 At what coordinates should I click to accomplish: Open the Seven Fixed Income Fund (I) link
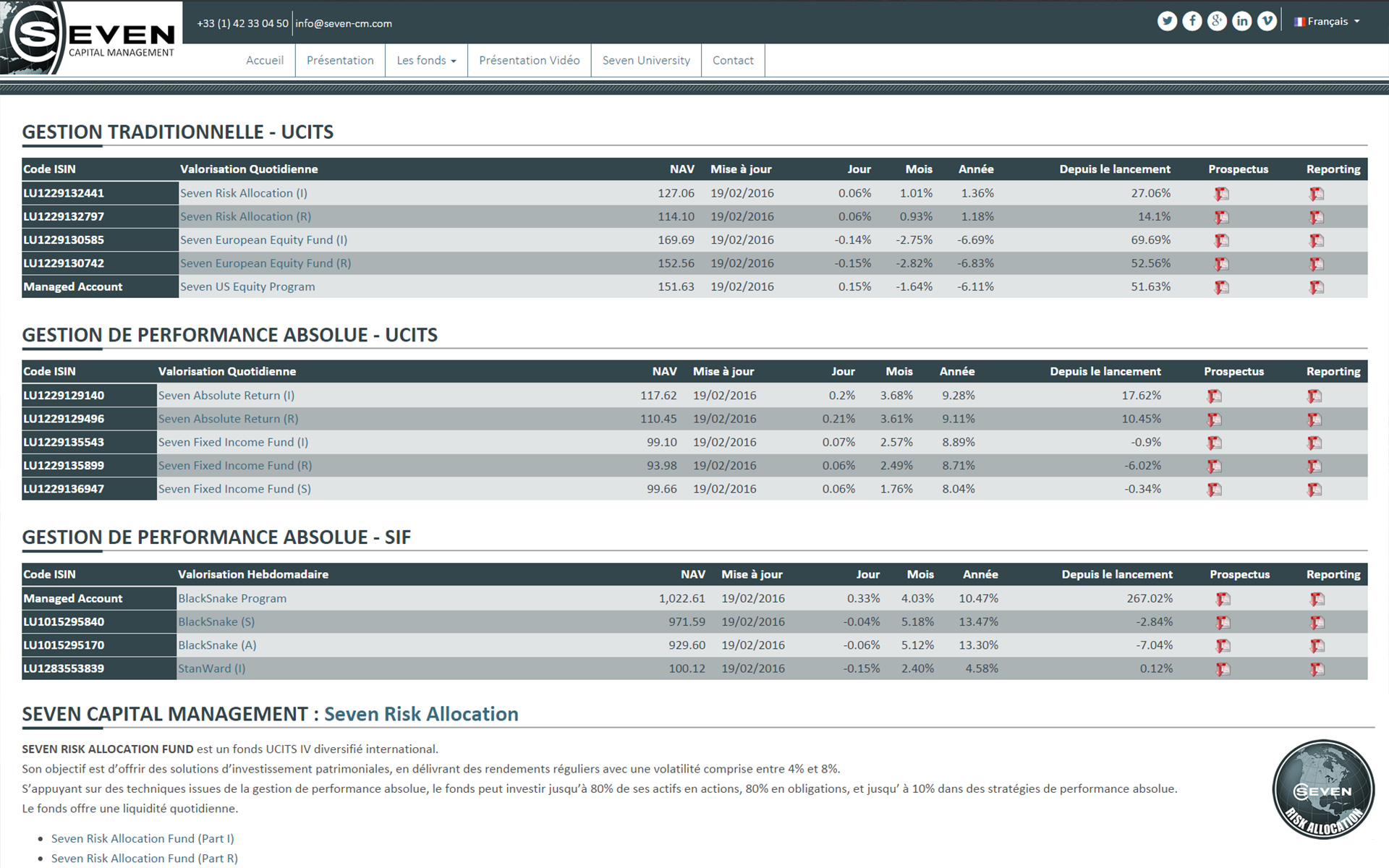click(234, 442)
